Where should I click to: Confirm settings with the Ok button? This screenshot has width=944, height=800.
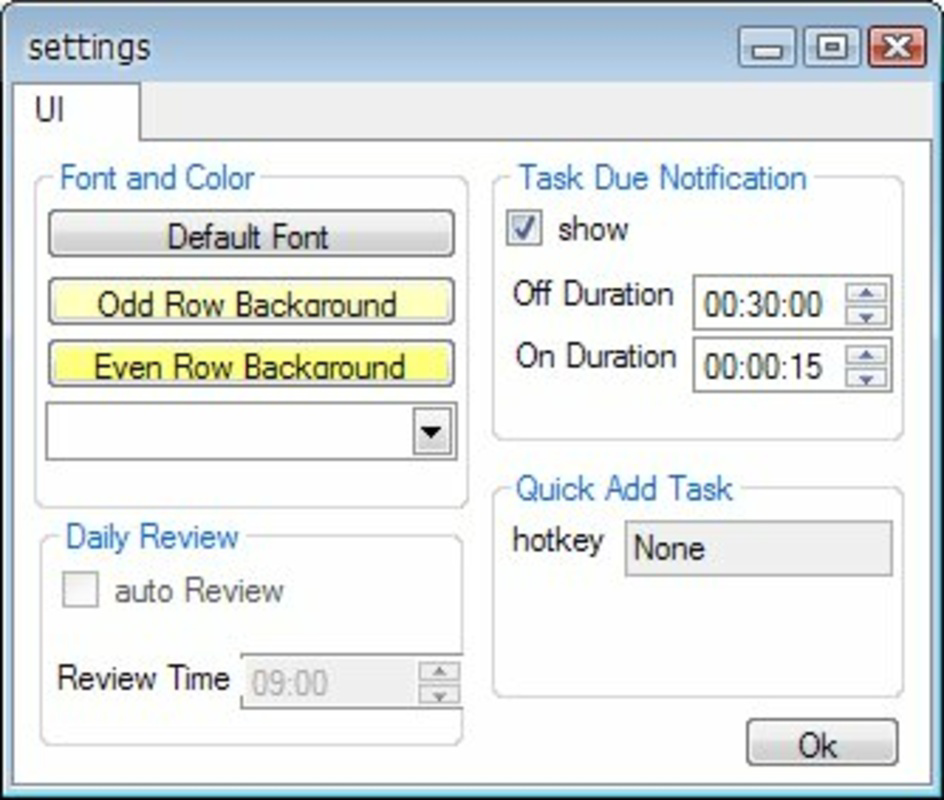(x=822, y=743)
